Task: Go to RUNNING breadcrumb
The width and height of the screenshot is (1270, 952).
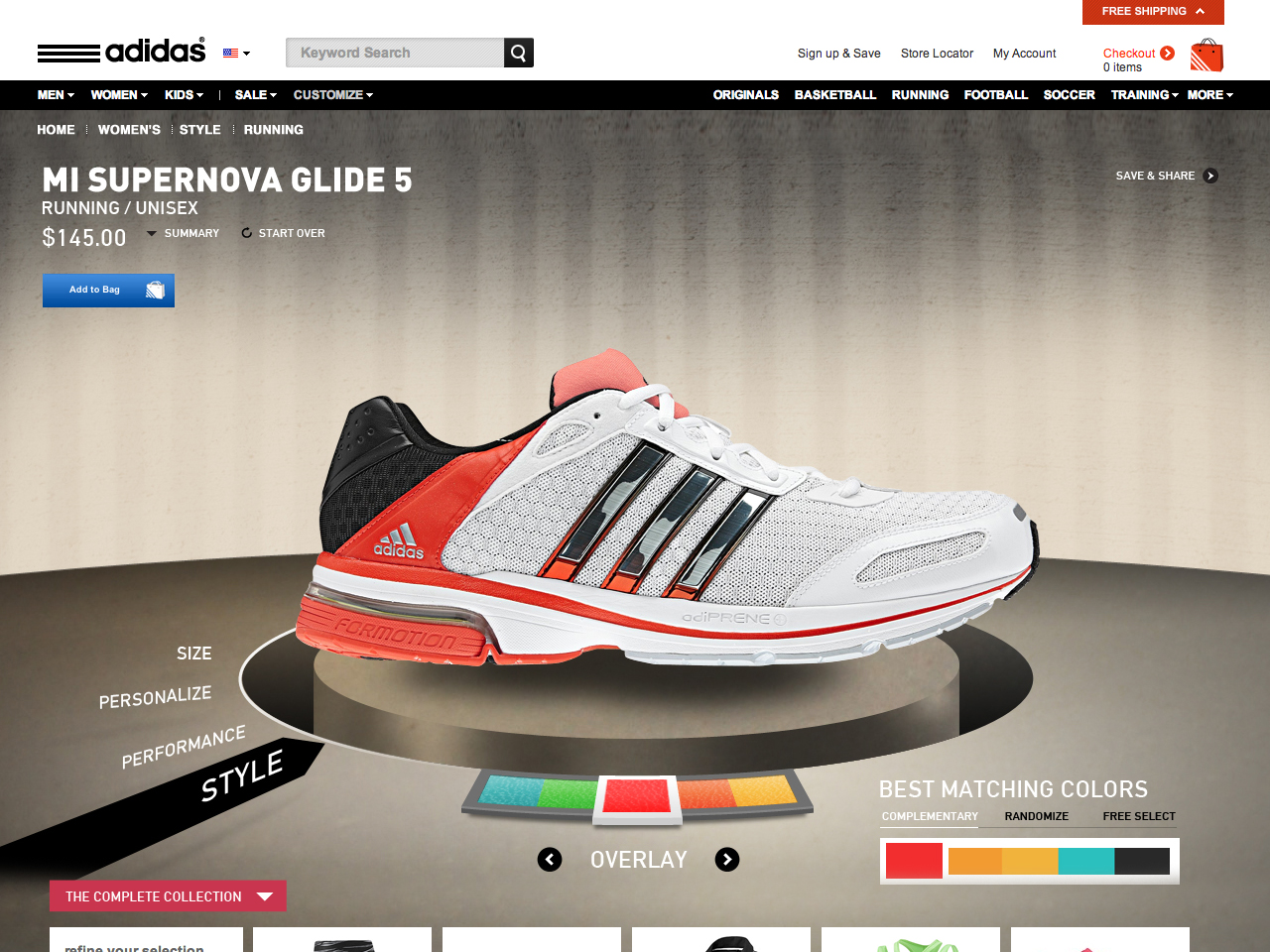Action: [x=274, y=130]
